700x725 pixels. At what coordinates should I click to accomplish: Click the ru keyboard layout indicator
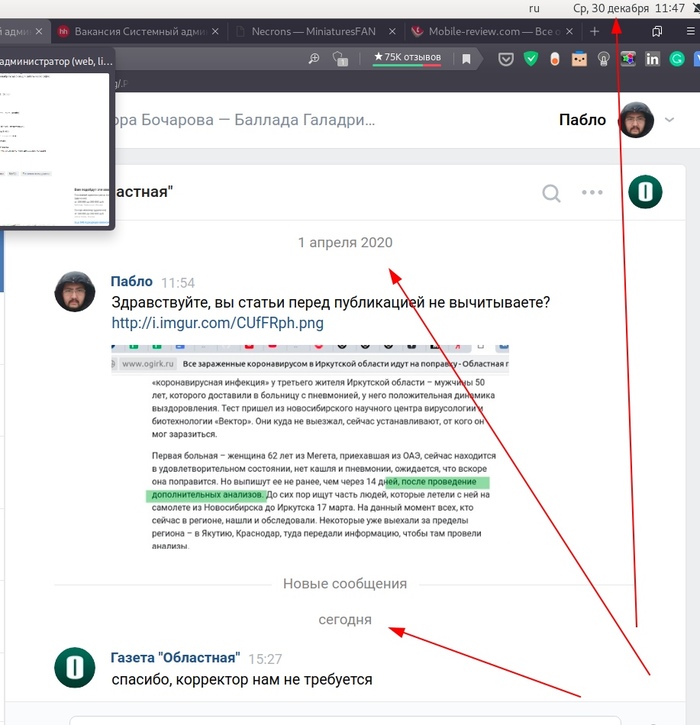pos(534,8)
